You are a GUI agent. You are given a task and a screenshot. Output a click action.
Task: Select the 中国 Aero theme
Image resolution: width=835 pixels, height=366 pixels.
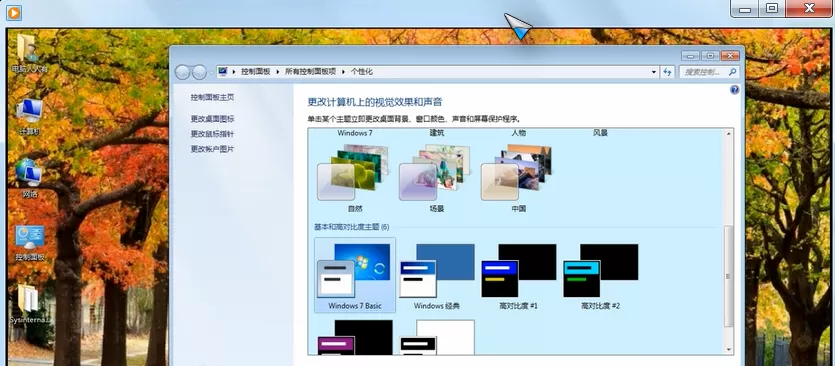coord(519,178)
